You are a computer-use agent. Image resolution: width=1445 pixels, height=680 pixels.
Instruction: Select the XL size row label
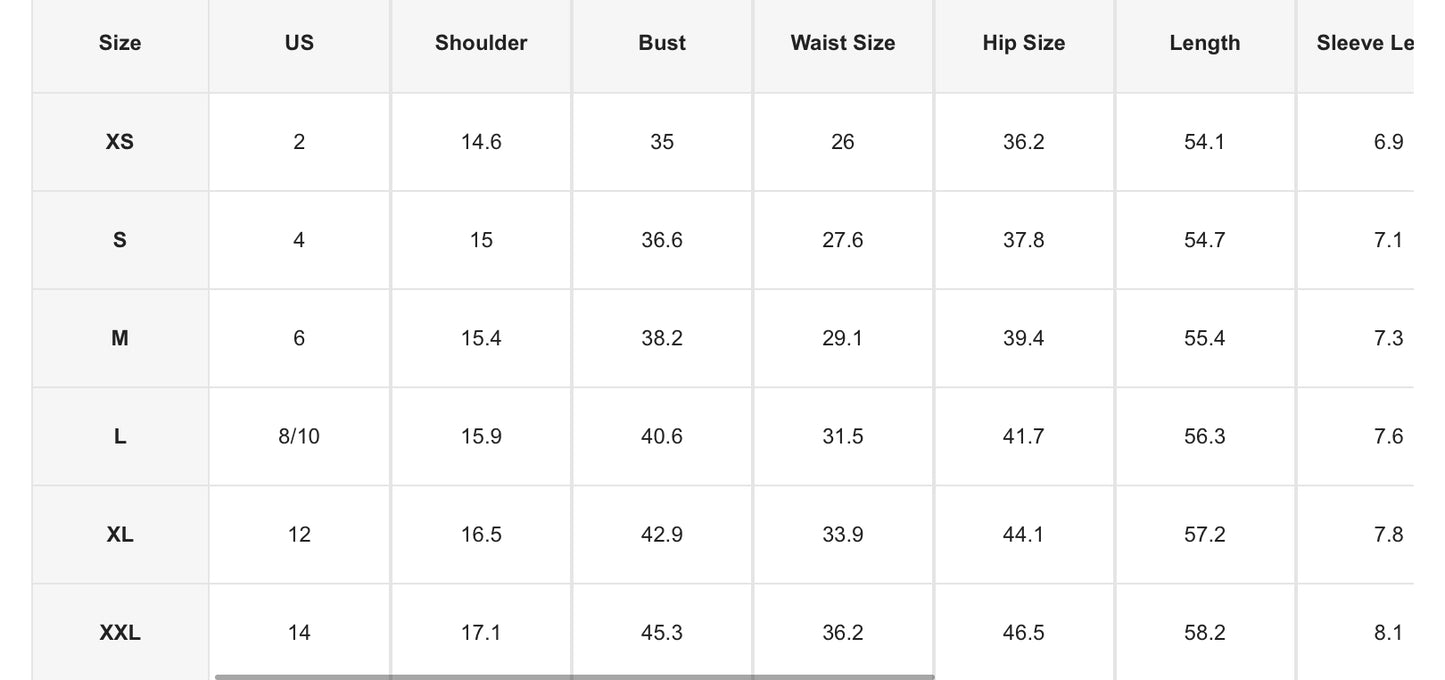[120, 535]
